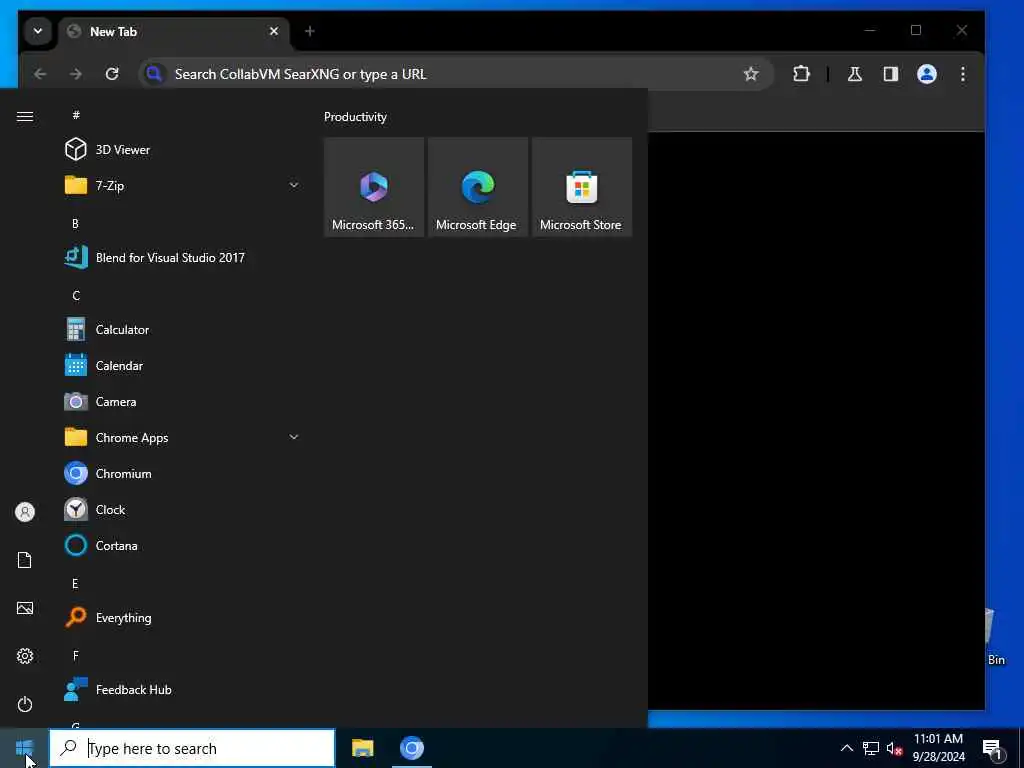Open the Calculator app

click(183, 330)
